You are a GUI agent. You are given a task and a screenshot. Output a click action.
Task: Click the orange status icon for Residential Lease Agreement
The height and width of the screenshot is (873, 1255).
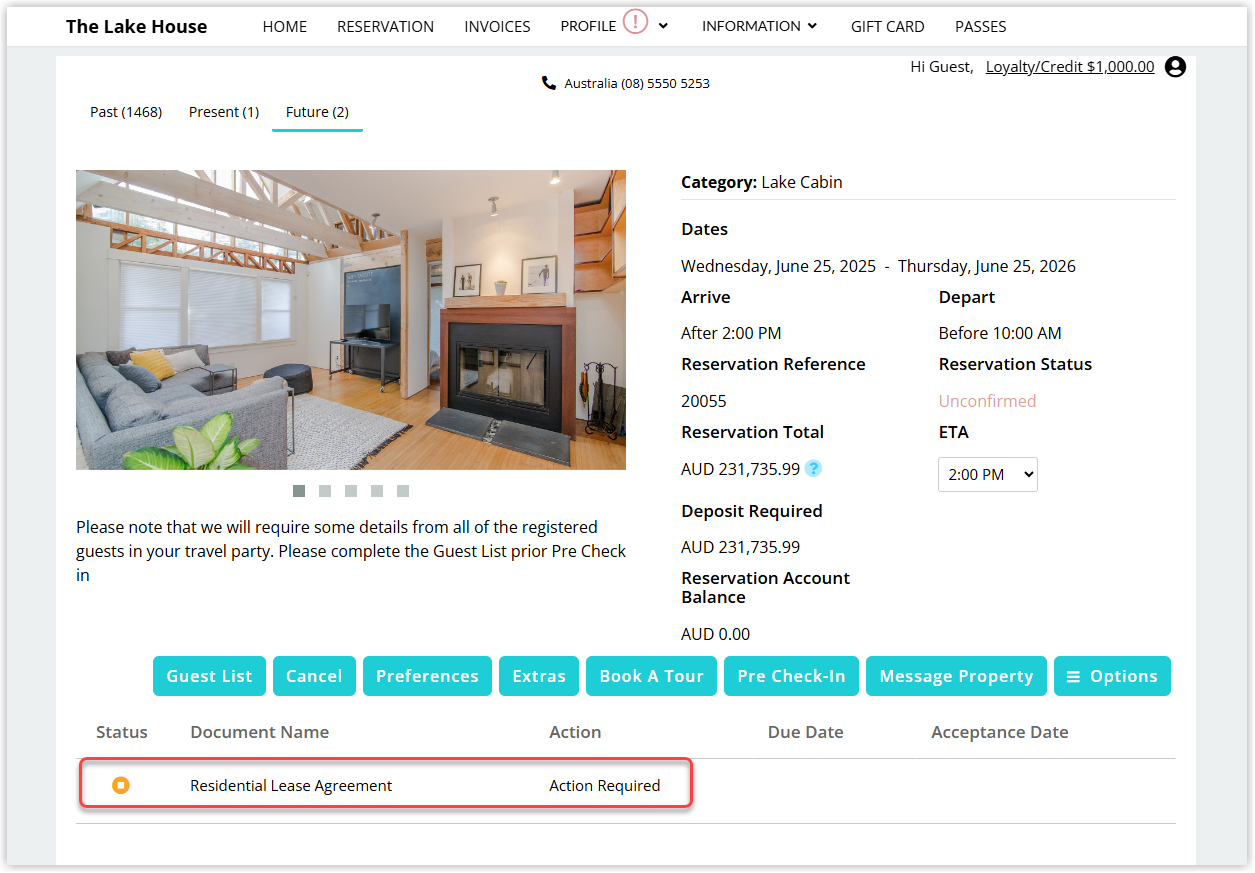pyautogui.click(x=121, y=785)
